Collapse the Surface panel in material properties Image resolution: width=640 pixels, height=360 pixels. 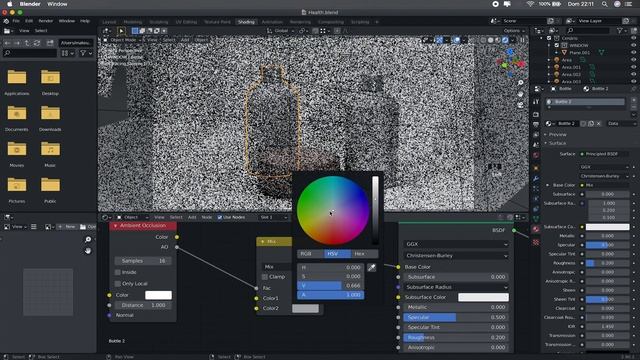pyautogui.click(x=557, y=143)
